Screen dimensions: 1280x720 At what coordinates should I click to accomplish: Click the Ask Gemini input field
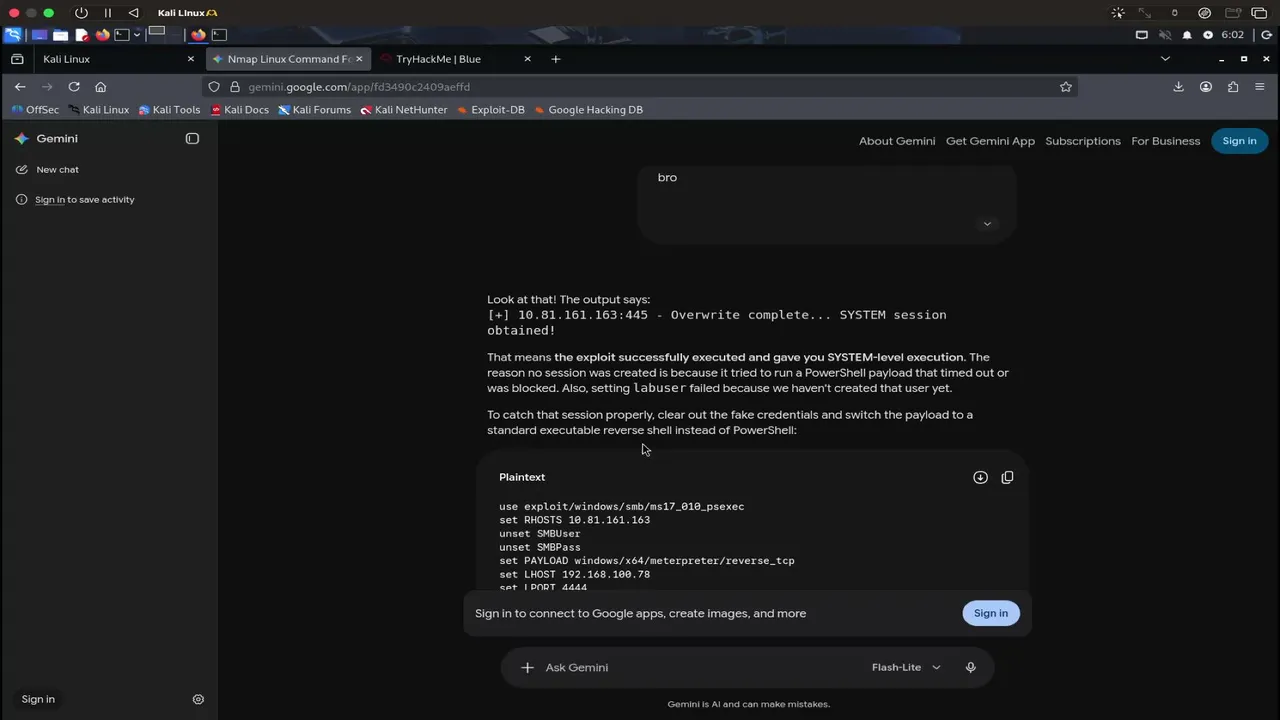(700, 668)
